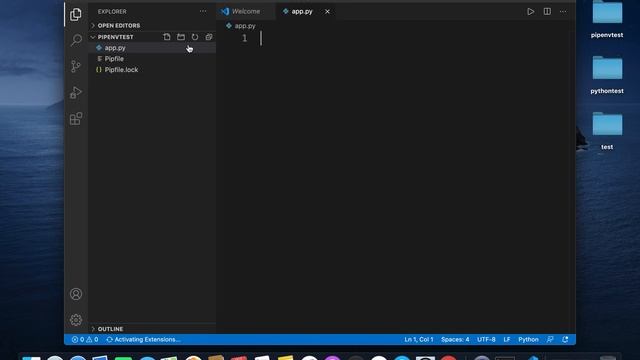Screen dimensions: 640x360
Task: Open the Manage gear icon
Action: [x=76, y=320]
